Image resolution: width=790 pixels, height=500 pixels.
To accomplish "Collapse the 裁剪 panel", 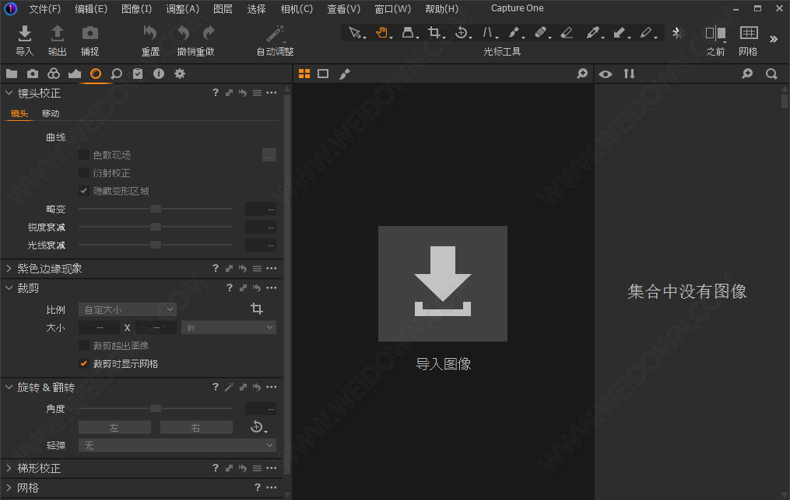I will click(9, 288).
